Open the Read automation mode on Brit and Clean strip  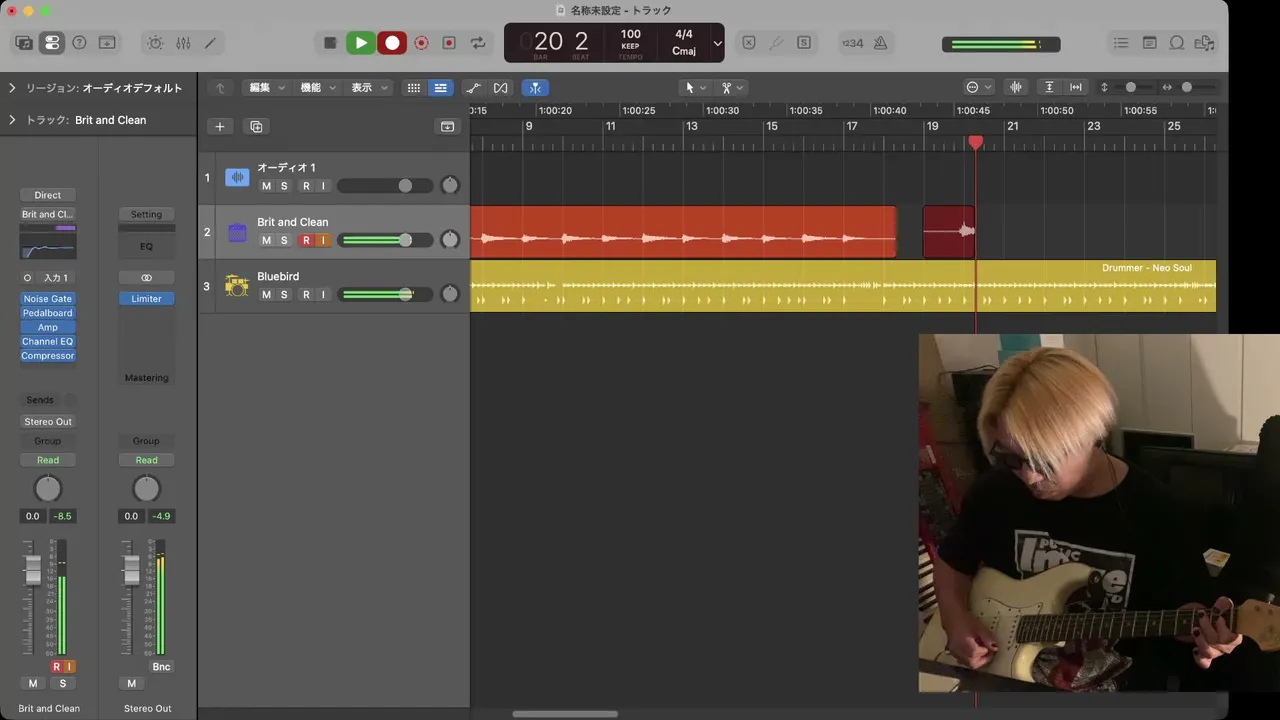point(48,460)
